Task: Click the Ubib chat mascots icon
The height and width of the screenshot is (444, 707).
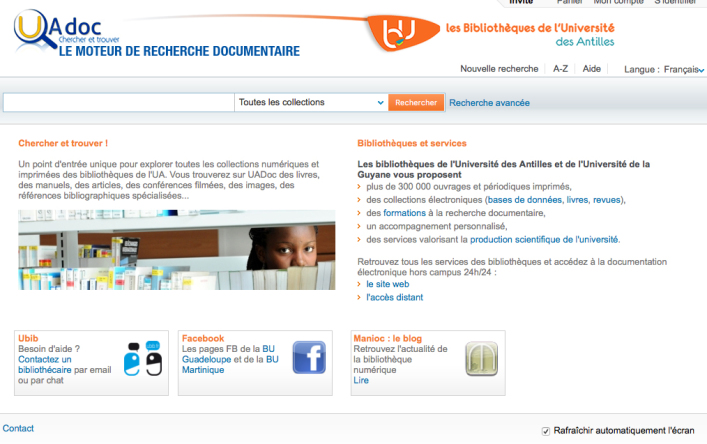Action: 143,359
